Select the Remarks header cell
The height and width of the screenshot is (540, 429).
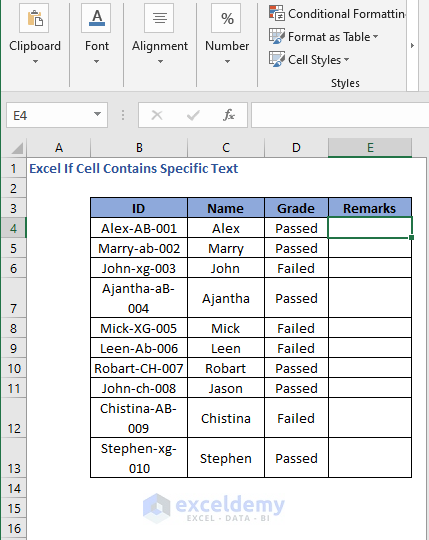tap(370, 208)
